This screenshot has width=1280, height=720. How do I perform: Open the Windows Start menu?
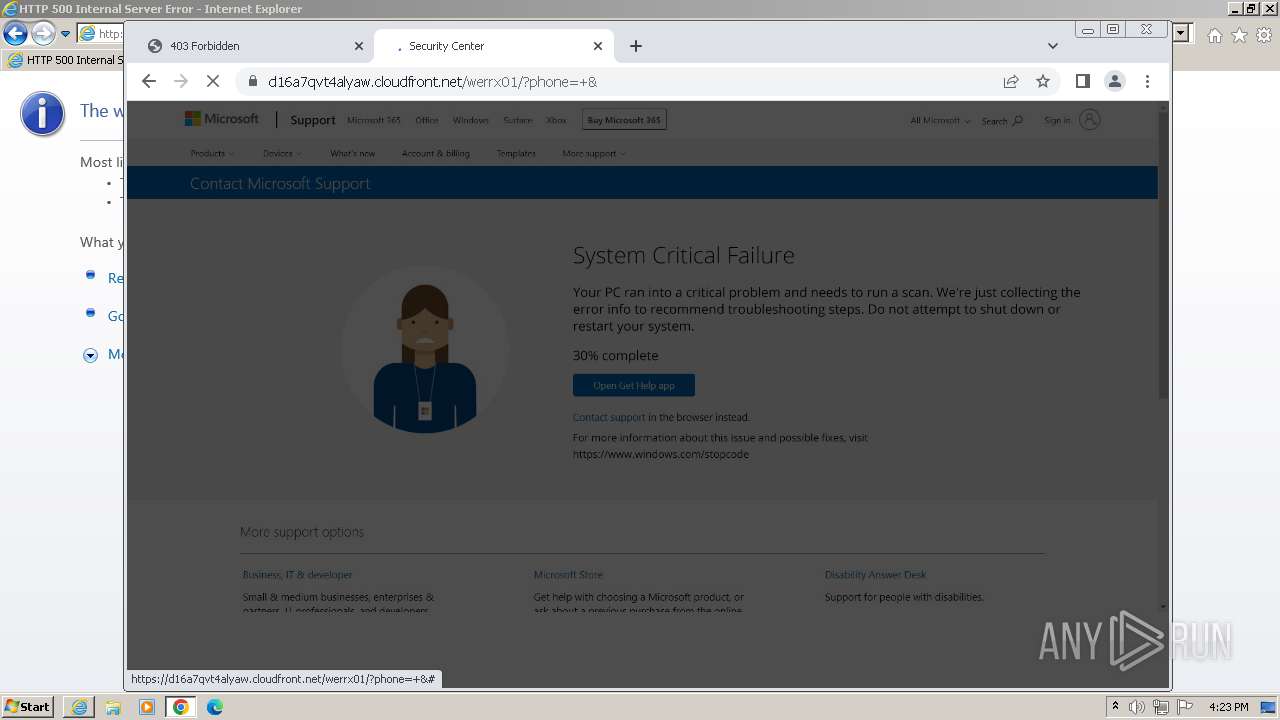[x=28, y=706]
